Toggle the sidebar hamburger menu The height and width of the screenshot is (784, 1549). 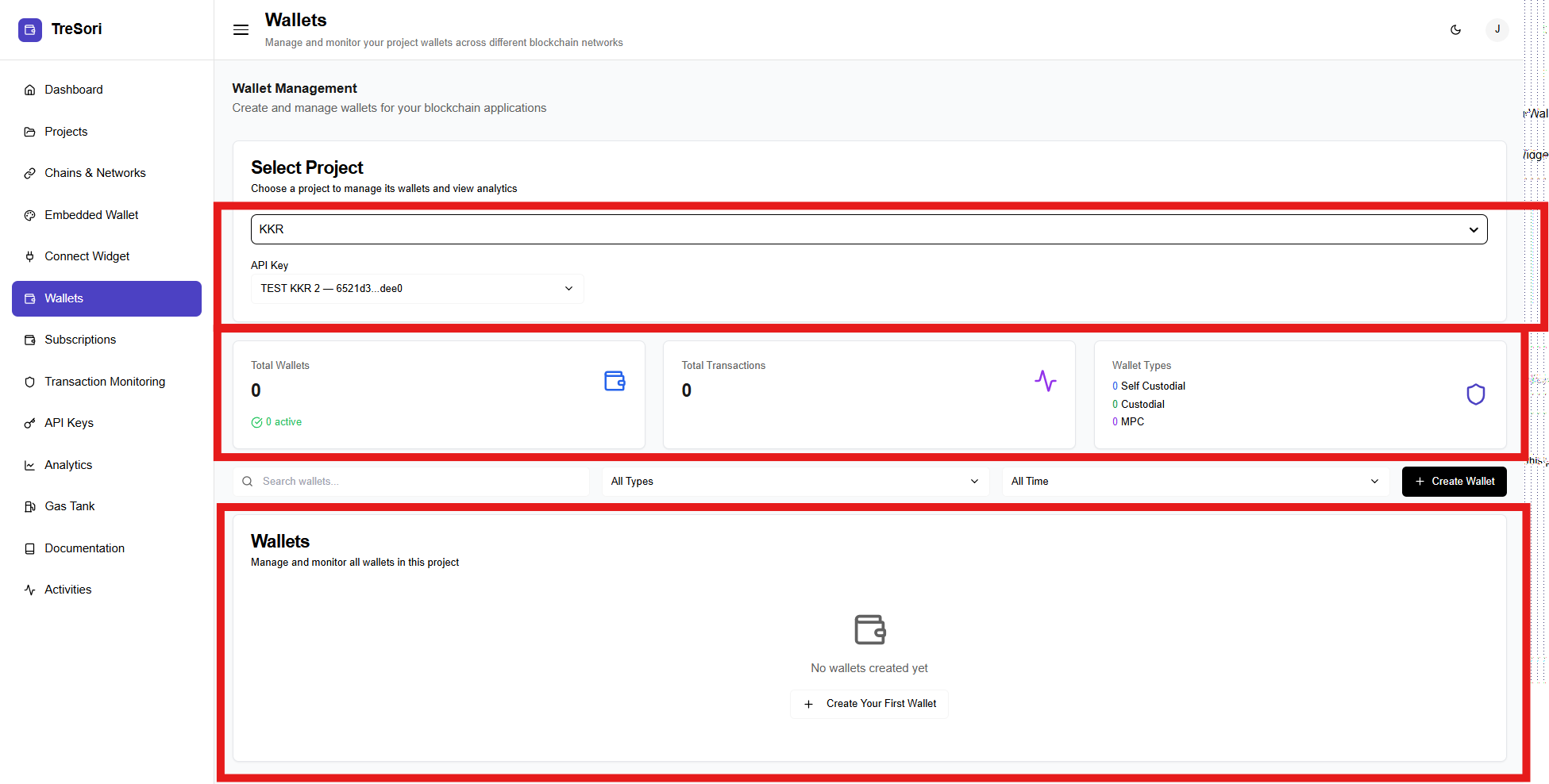click(x=241, y=30)
